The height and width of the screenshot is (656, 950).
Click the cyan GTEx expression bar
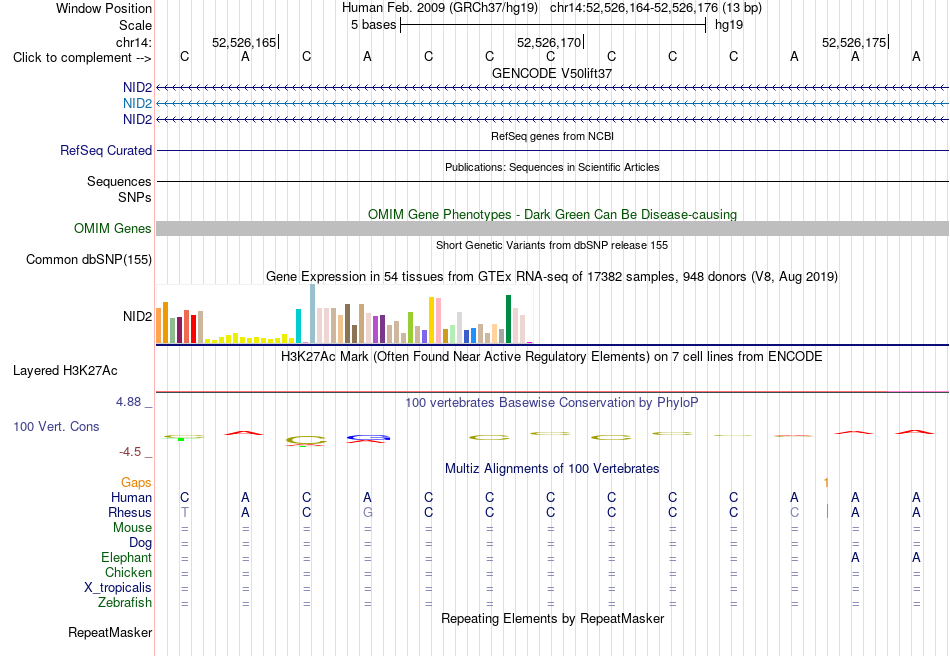pos(298,326)
